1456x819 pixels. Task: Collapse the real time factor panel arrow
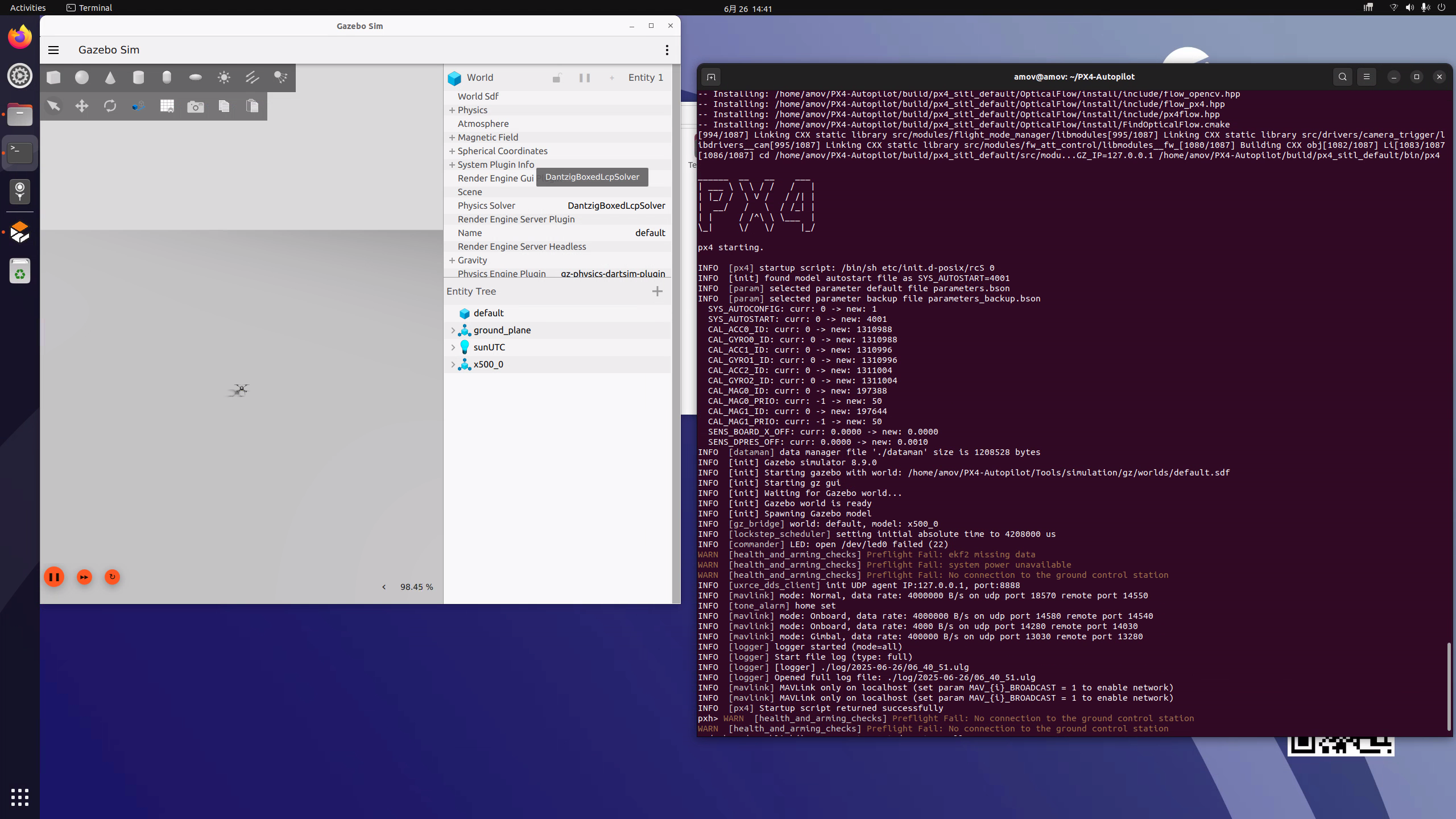point(384,587)
